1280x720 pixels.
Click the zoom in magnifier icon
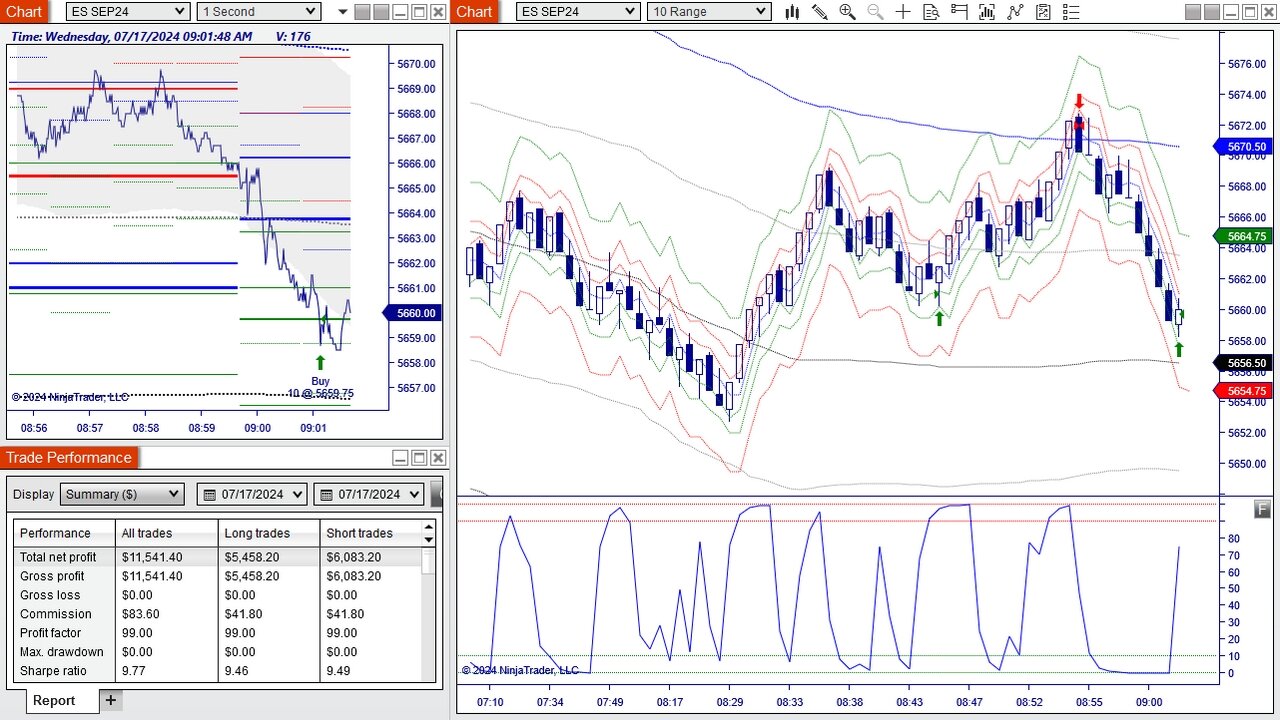(847, 12)
